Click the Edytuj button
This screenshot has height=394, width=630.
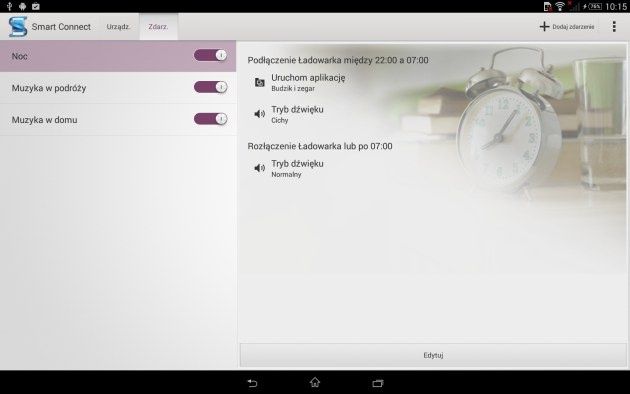click(433, 355)
